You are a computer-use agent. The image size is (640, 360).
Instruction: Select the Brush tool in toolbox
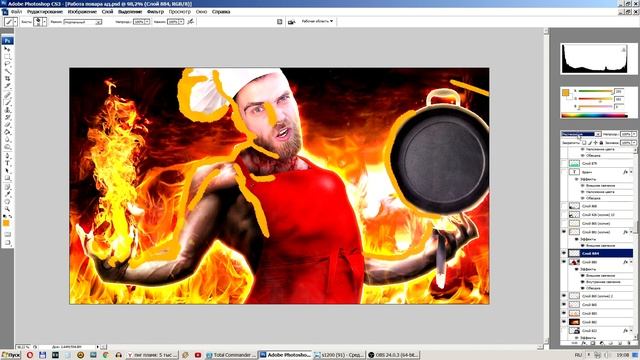(x=7, y=102)
